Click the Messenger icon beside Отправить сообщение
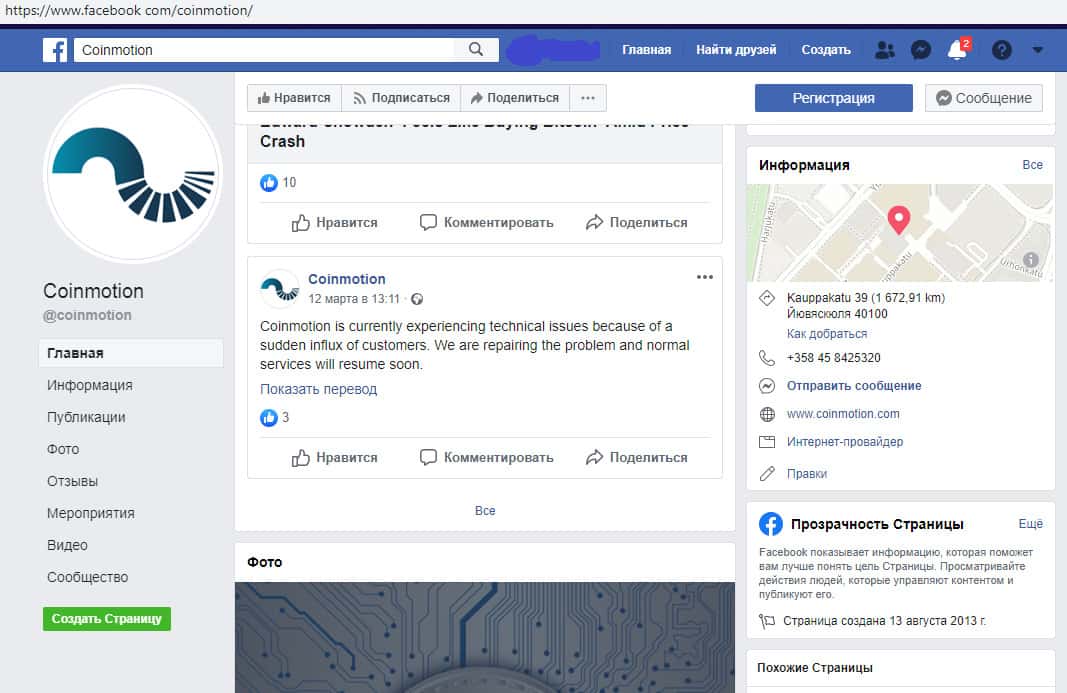Viewport: 1067px width, 693px height. (x=767, y=386)
